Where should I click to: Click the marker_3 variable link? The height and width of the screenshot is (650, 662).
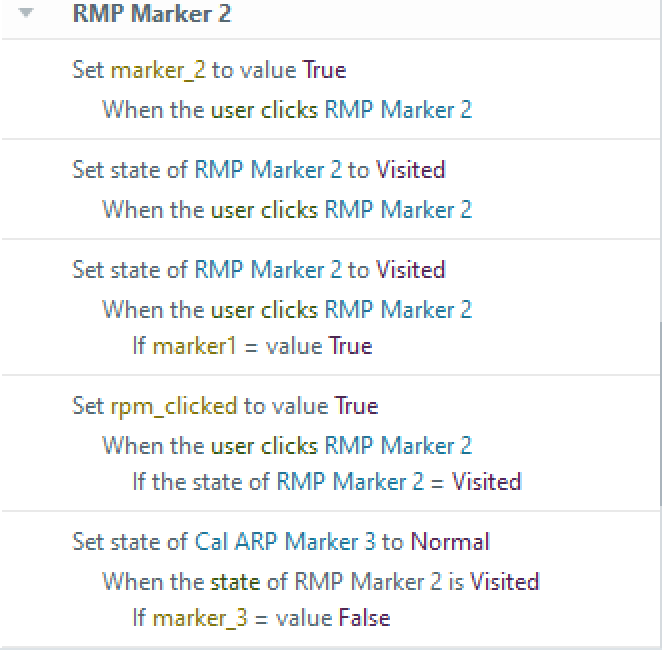(x=195, y=618)
